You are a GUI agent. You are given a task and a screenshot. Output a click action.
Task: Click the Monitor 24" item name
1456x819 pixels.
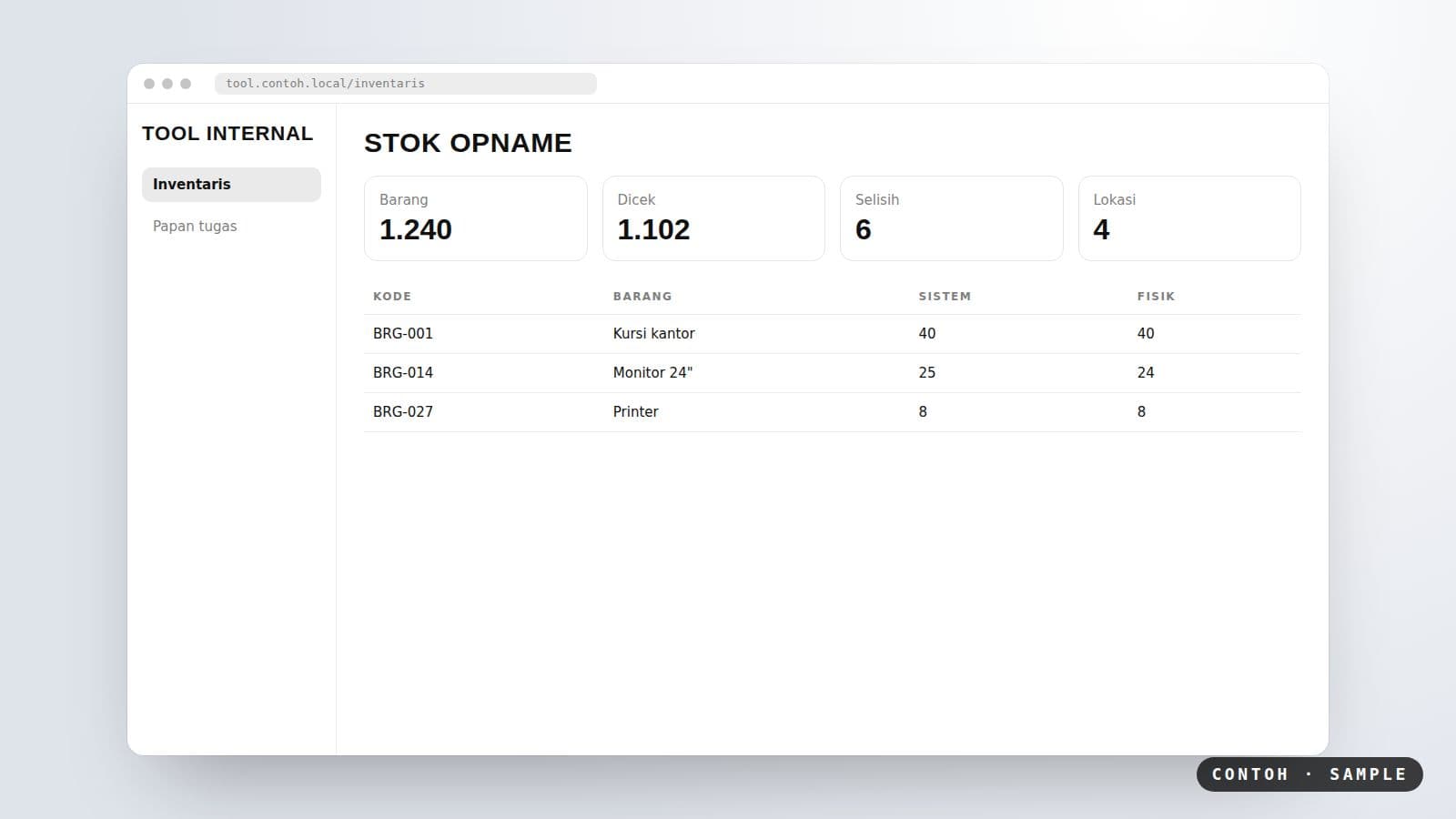tap(652, 373)
